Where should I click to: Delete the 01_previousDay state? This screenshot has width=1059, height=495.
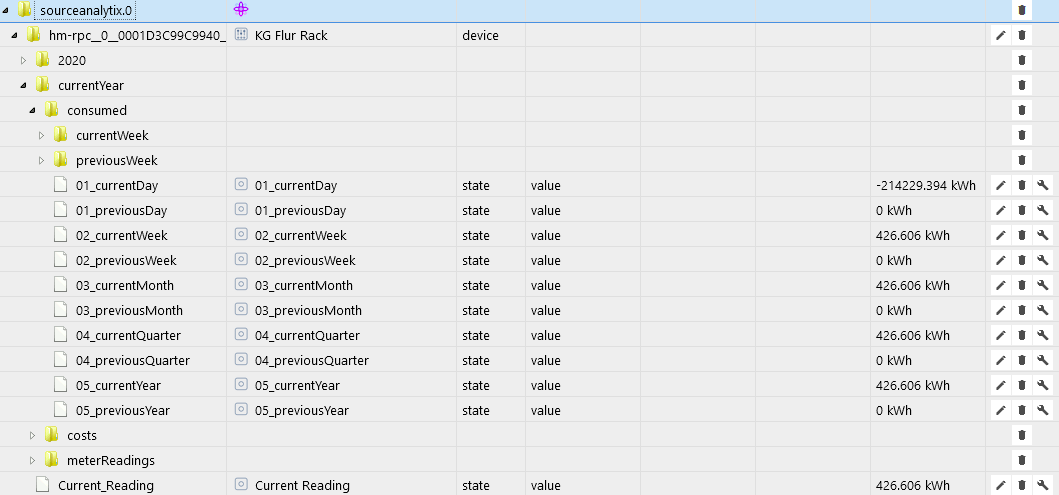1021,210
